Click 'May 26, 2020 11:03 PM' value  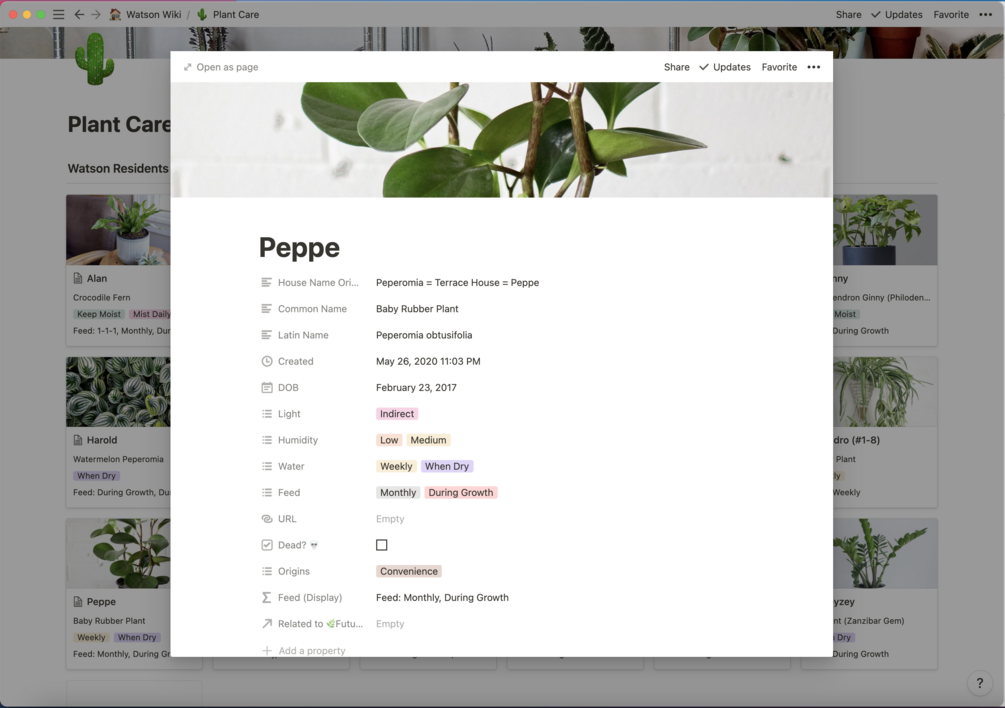[x=428, y=361]
